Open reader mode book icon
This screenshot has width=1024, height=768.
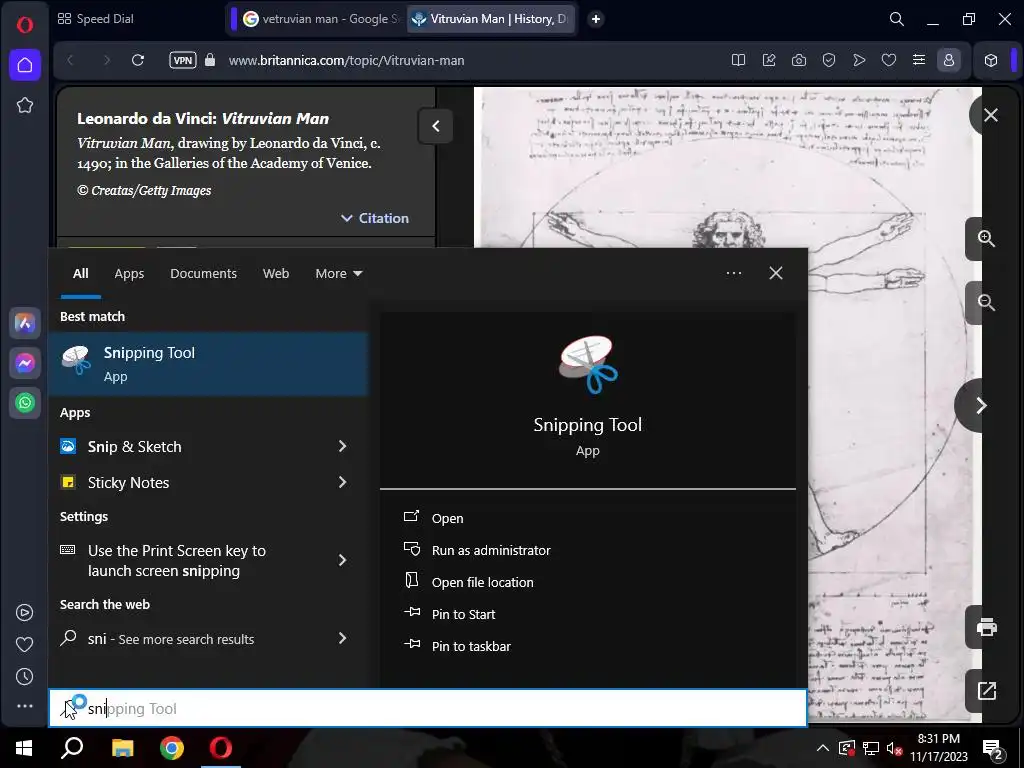click(x=739, y=60)
